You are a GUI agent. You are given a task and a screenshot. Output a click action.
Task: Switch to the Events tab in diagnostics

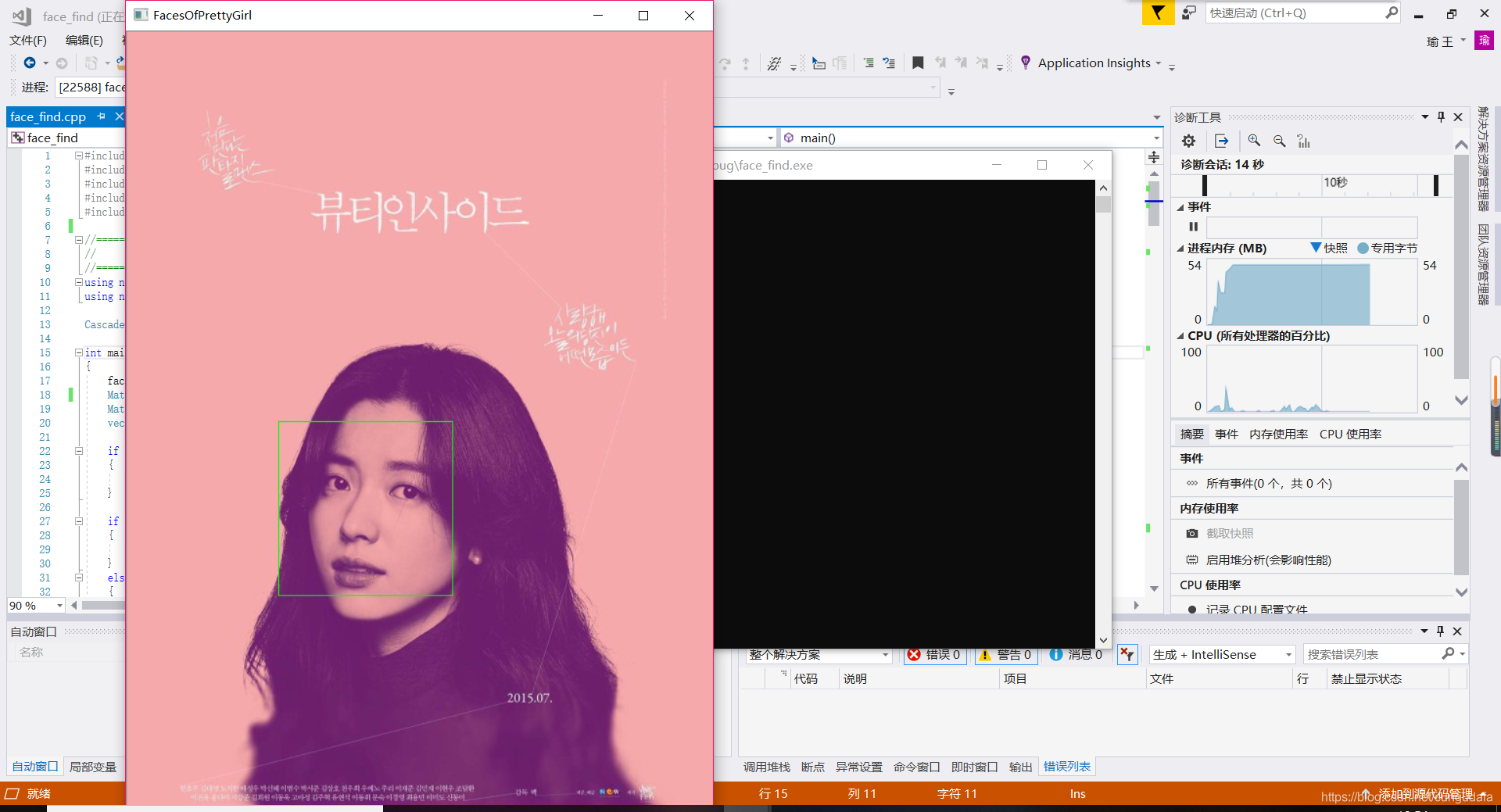[1227, 434]
